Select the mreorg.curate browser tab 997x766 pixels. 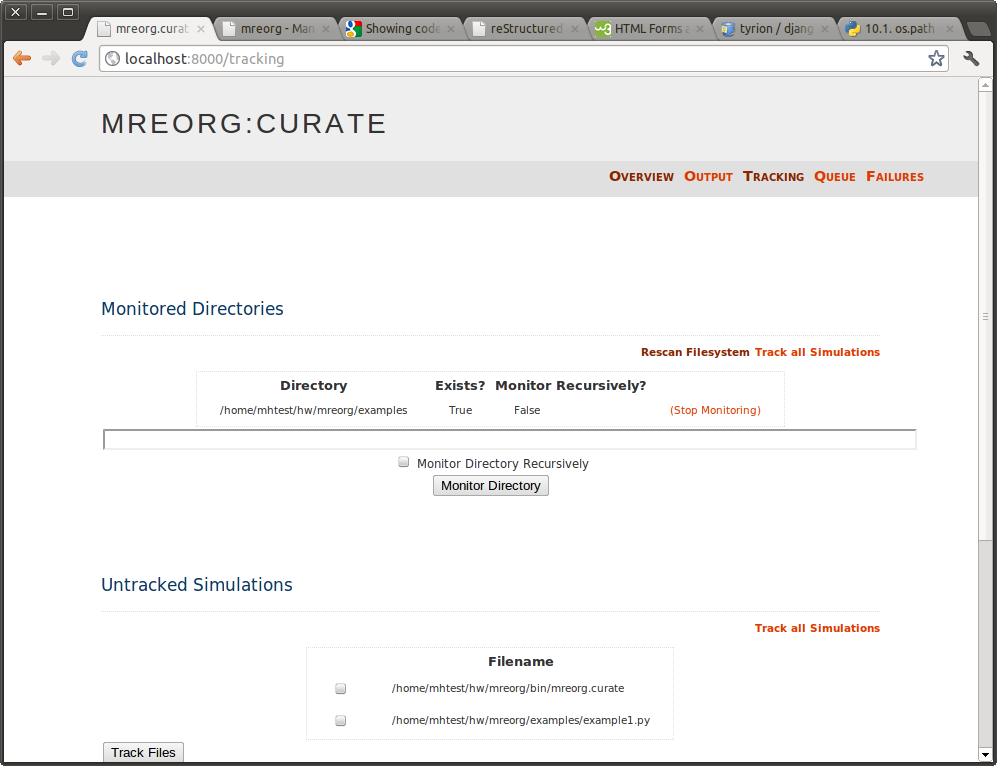(151, 29)
